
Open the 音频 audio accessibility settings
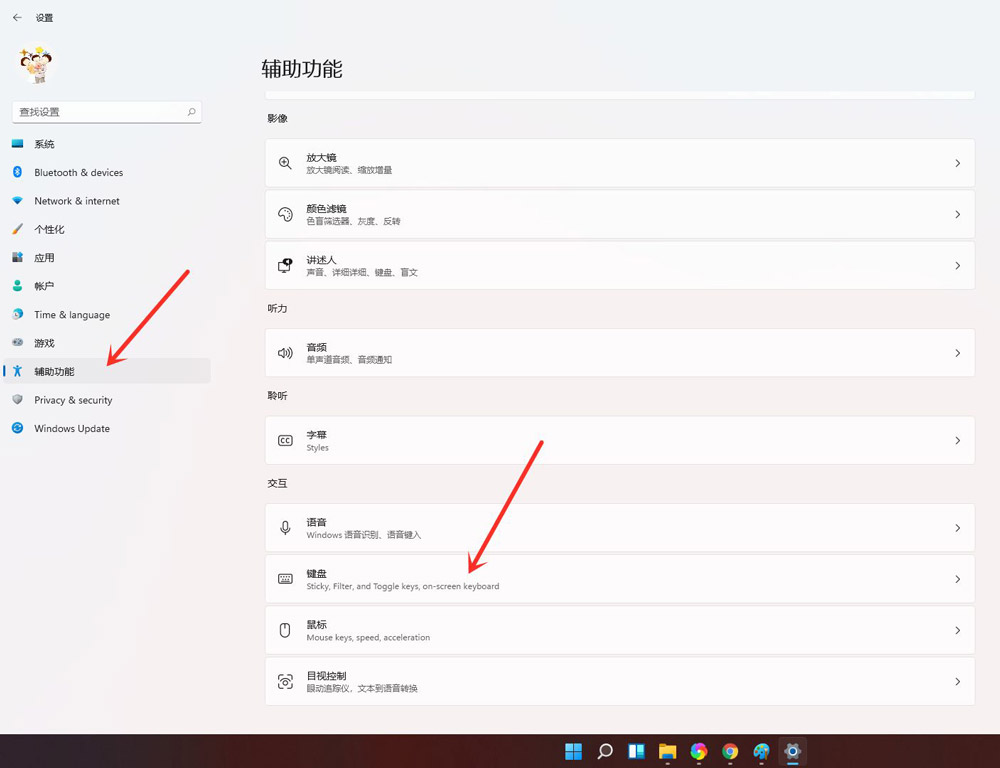620,352
